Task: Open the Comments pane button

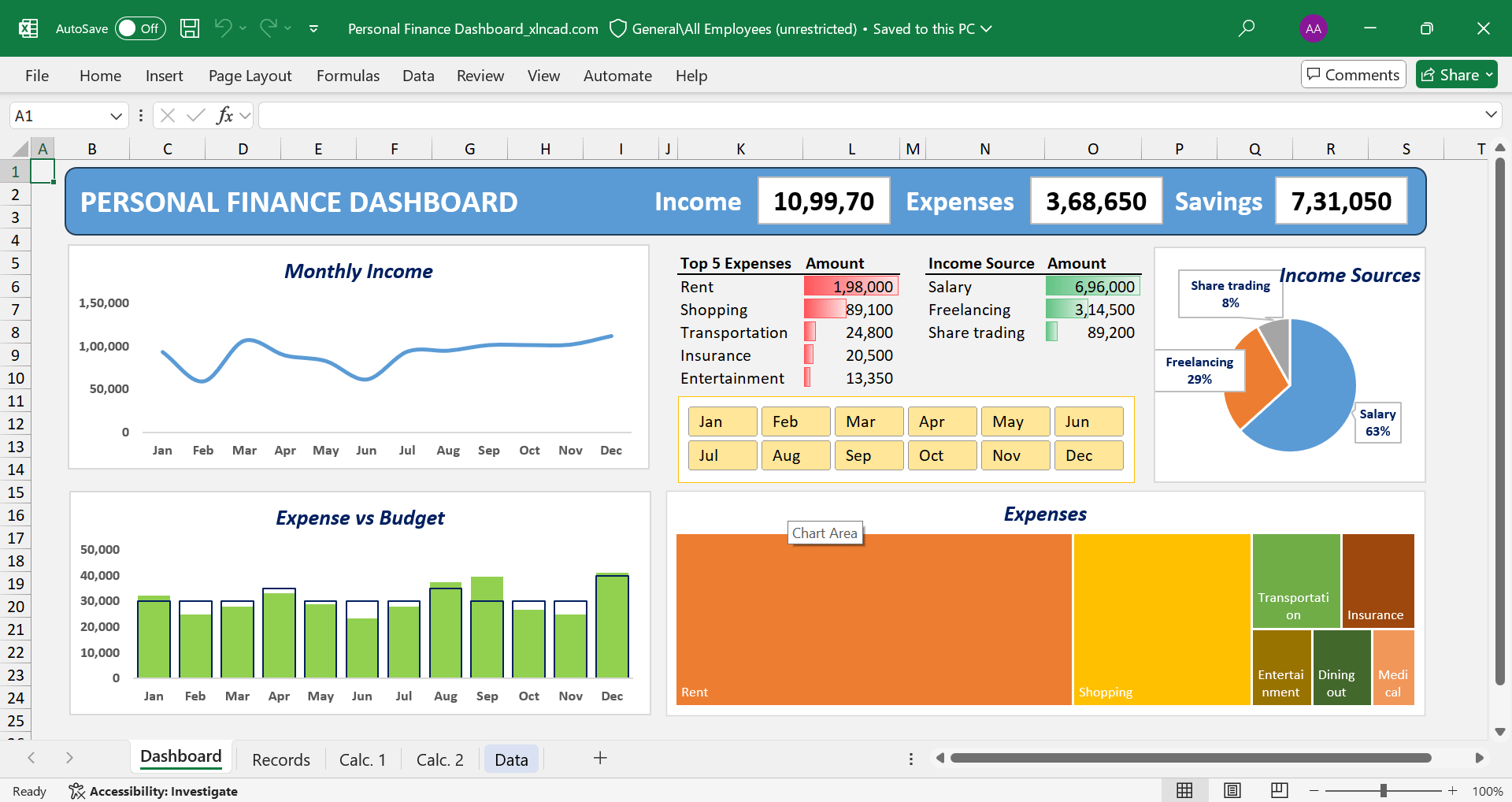Action: (1353, 75)
